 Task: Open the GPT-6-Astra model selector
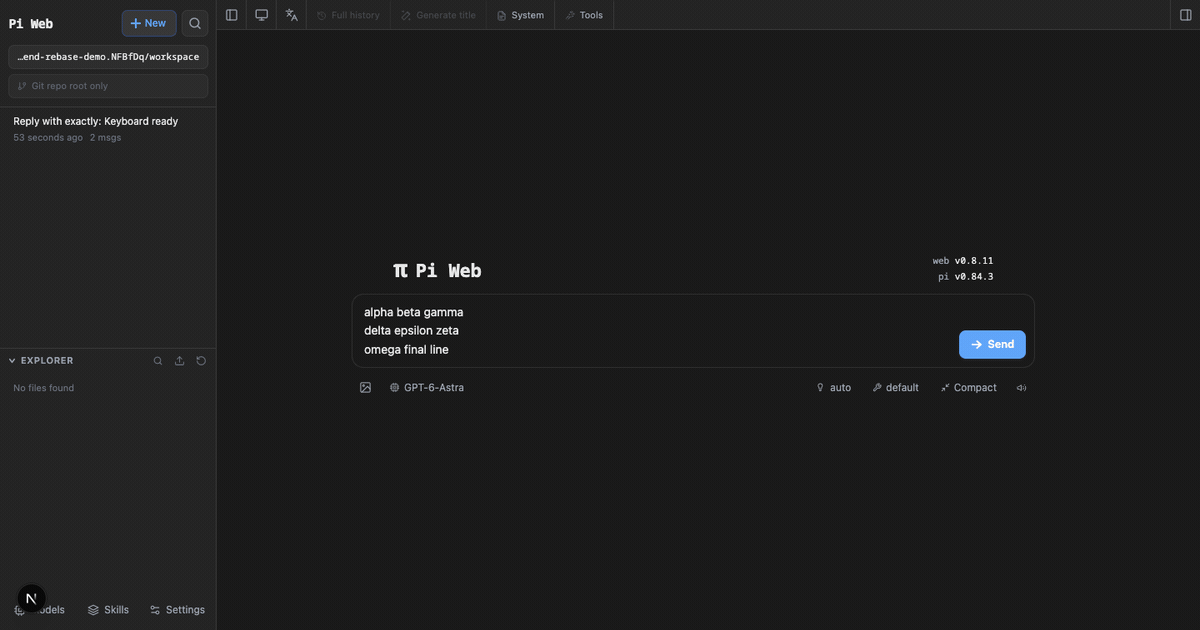click(x=427, y=388)
